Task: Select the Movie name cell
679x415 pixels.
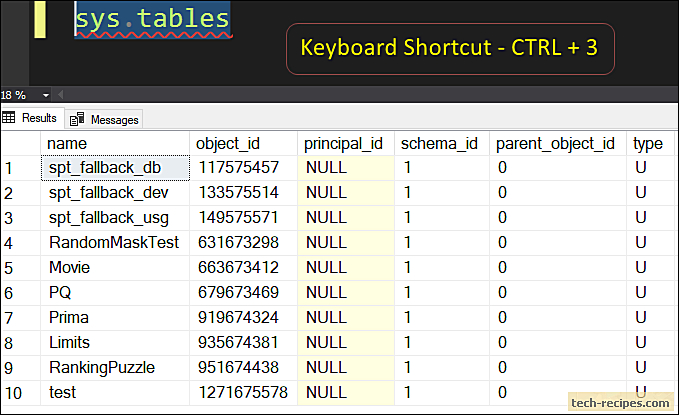Action: [x=115, y=268]
